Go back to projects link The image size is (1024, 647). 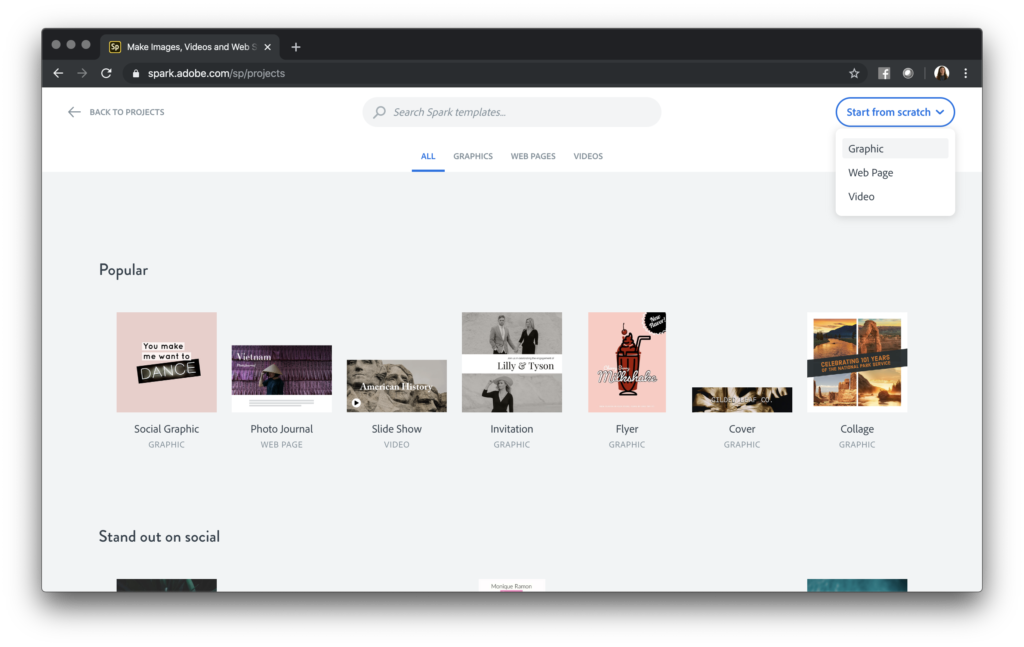click(116, 112)
